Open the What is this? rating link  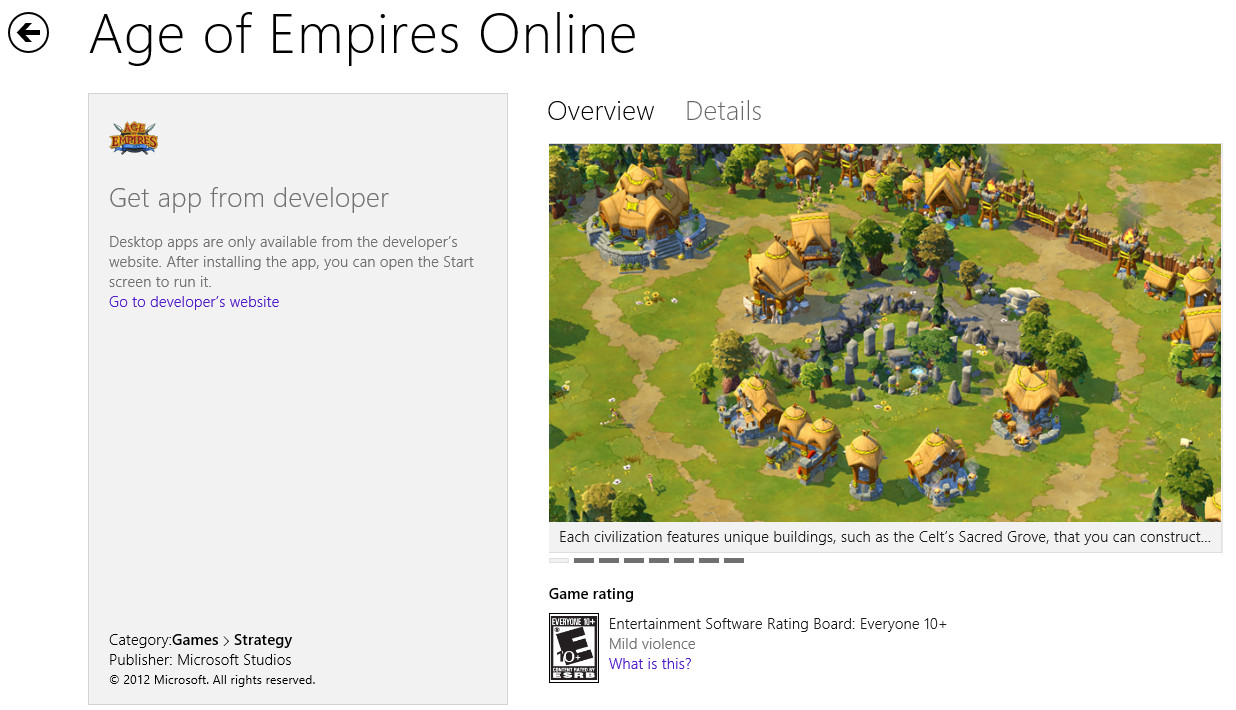click(650, 664)
